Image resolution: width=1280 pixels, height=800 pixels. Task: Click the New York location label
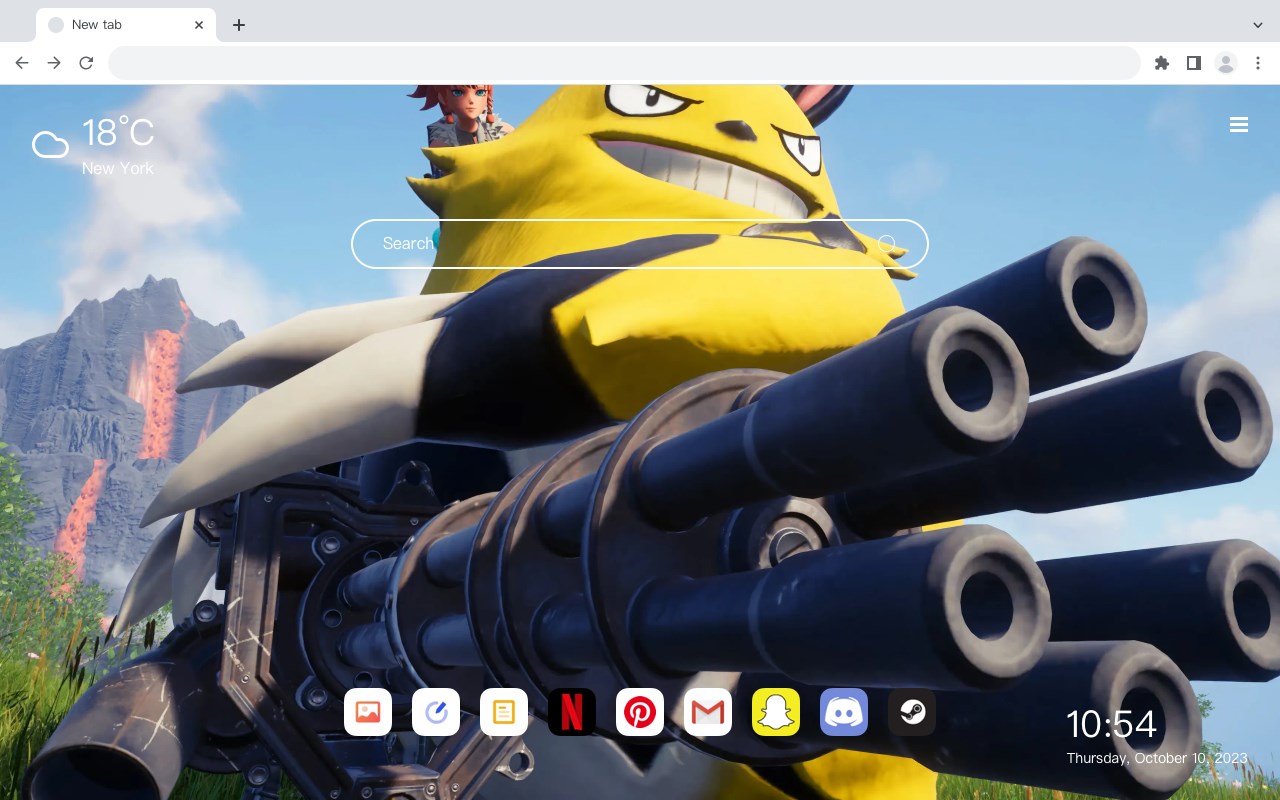point(118,168)
